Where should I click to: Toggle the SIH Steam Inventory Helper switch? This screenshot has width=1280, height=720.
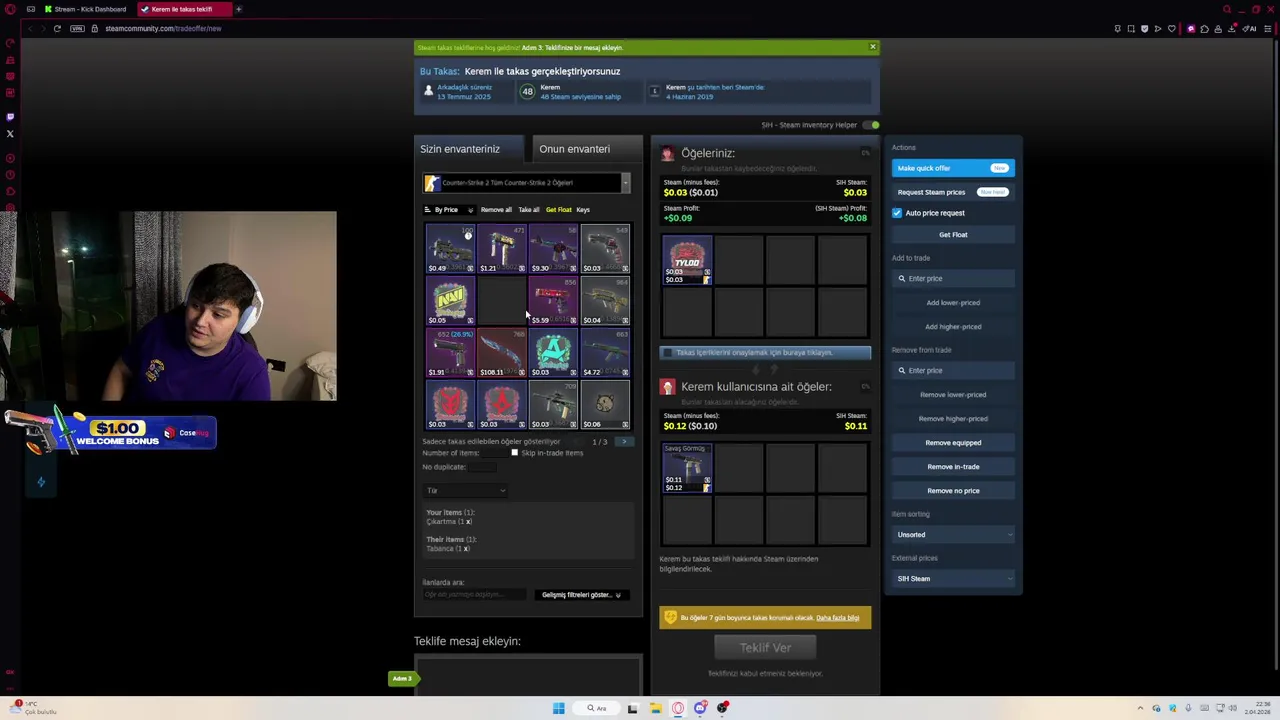(873, 125)
